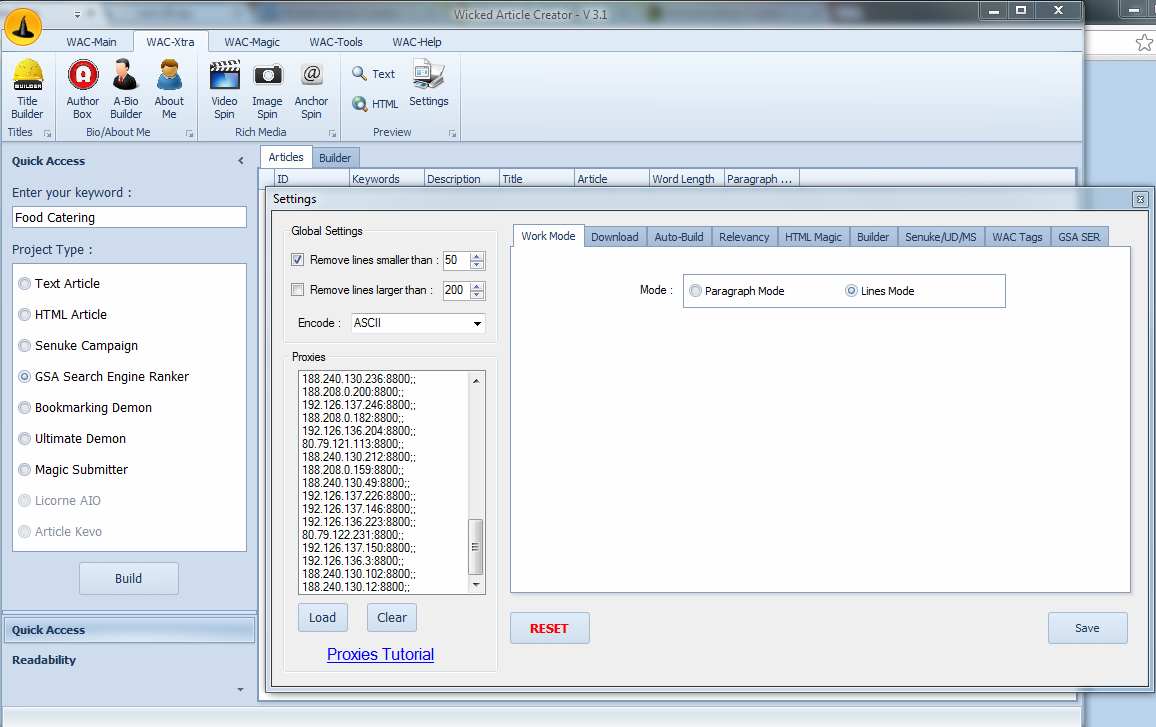Image resolution: width=1156 pixels, height=727 pixels.
Task: Switch to the Builder document tab
Action: (x=335, y=158)
